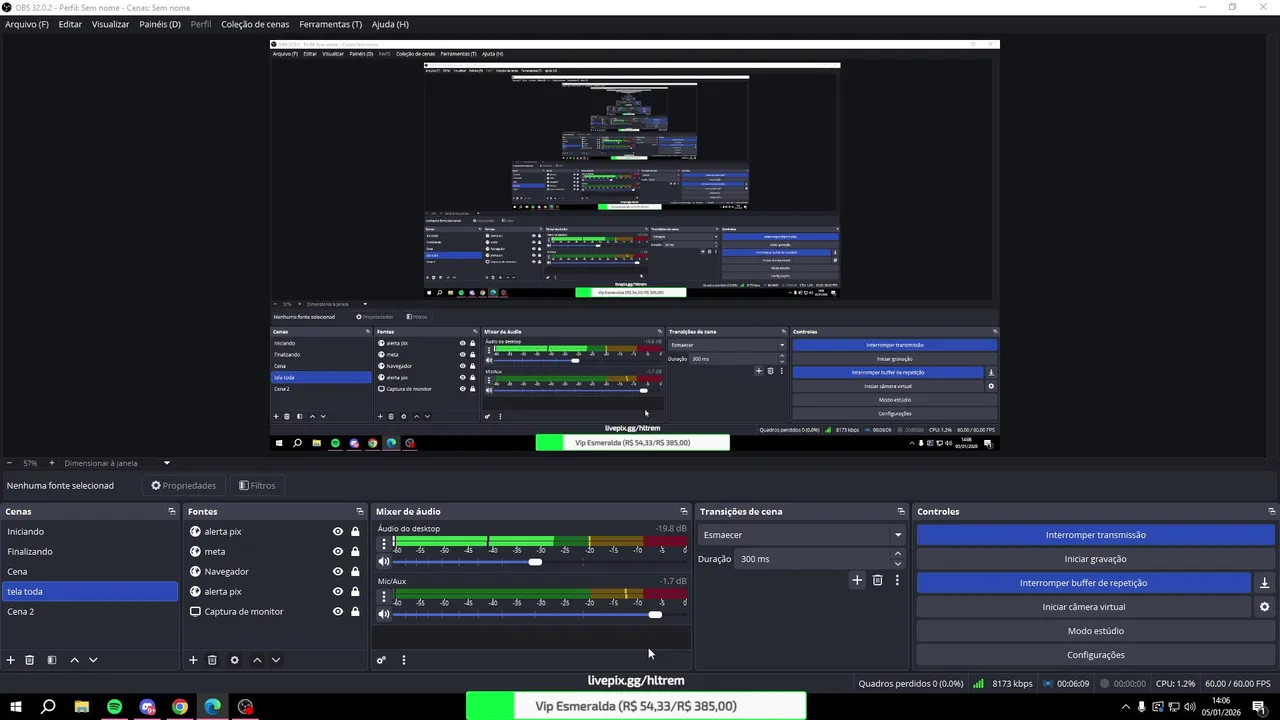Open the Arquivo menu
This screenshot has width=1280, height=720.
(x=27, y=24)
